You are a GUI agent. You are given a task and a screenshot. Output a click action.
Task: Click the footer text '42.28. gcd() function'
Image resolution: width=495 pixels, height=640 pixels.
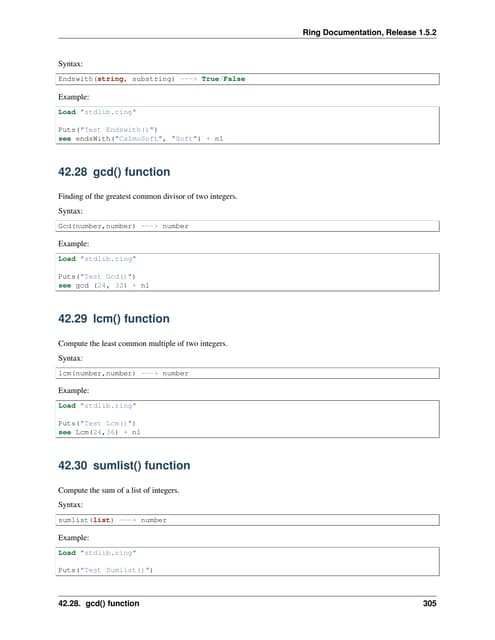98,603
